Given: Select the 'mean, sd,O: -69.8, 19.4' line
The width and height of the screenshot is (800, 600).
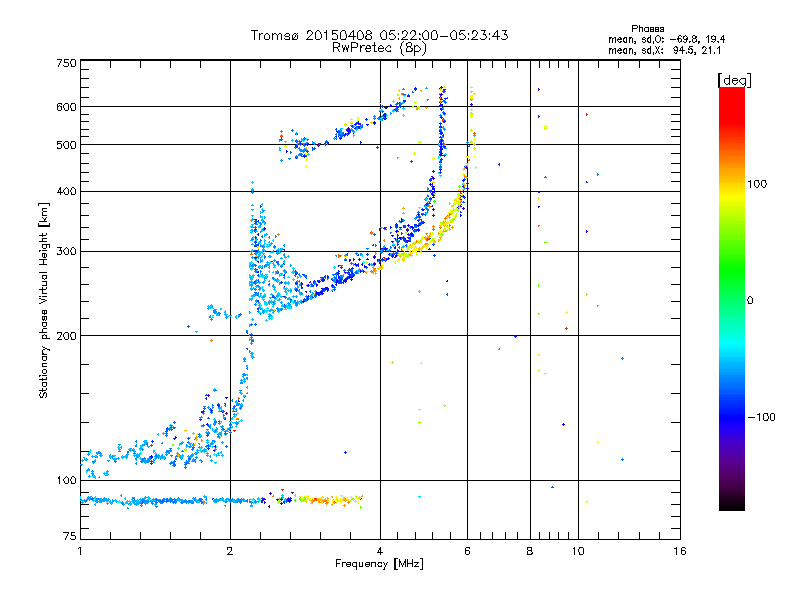Looking at the screenshot, I should pyautogui.click(x=667, y=39).
